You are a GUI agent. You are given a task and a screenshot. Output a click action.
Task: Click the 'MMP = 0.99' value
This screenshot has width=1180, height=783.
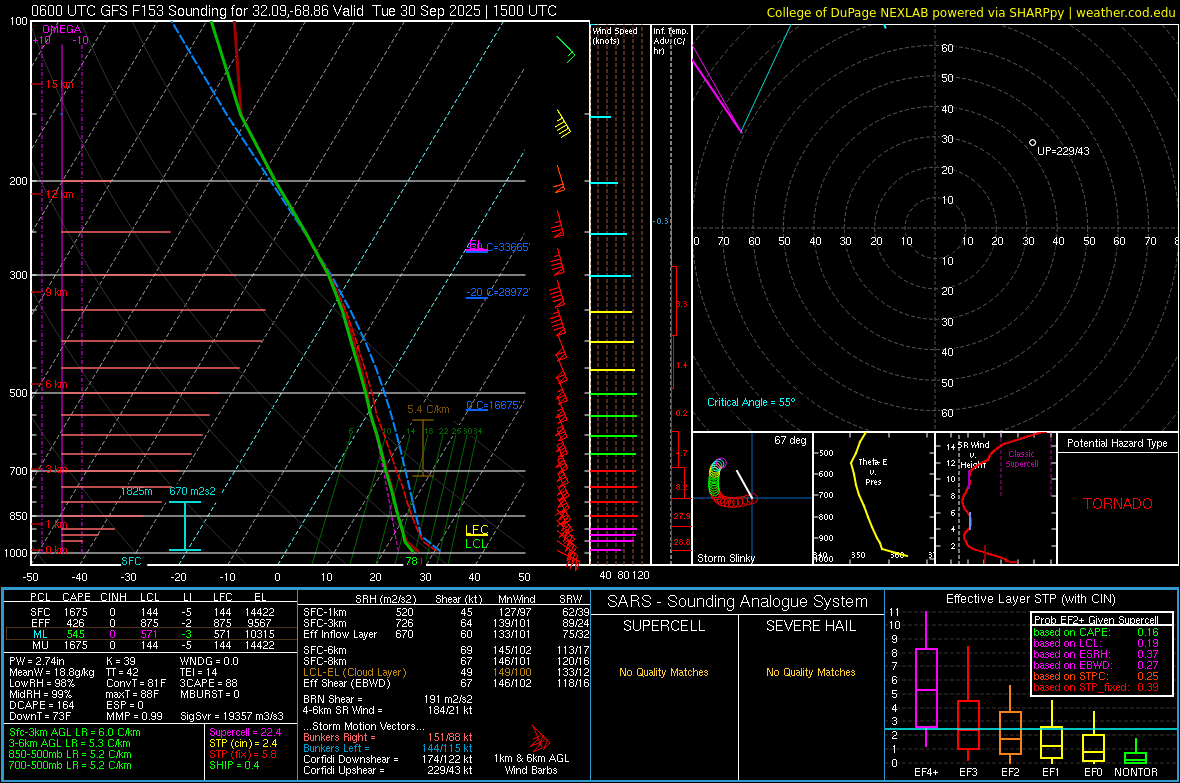pyautogui.click(x=134, y=716)
